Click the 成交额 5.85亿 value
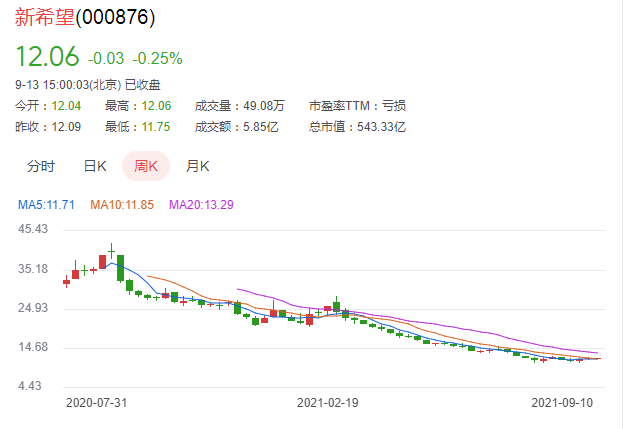This screenshot has height=429, width=624. coord(261,127)
